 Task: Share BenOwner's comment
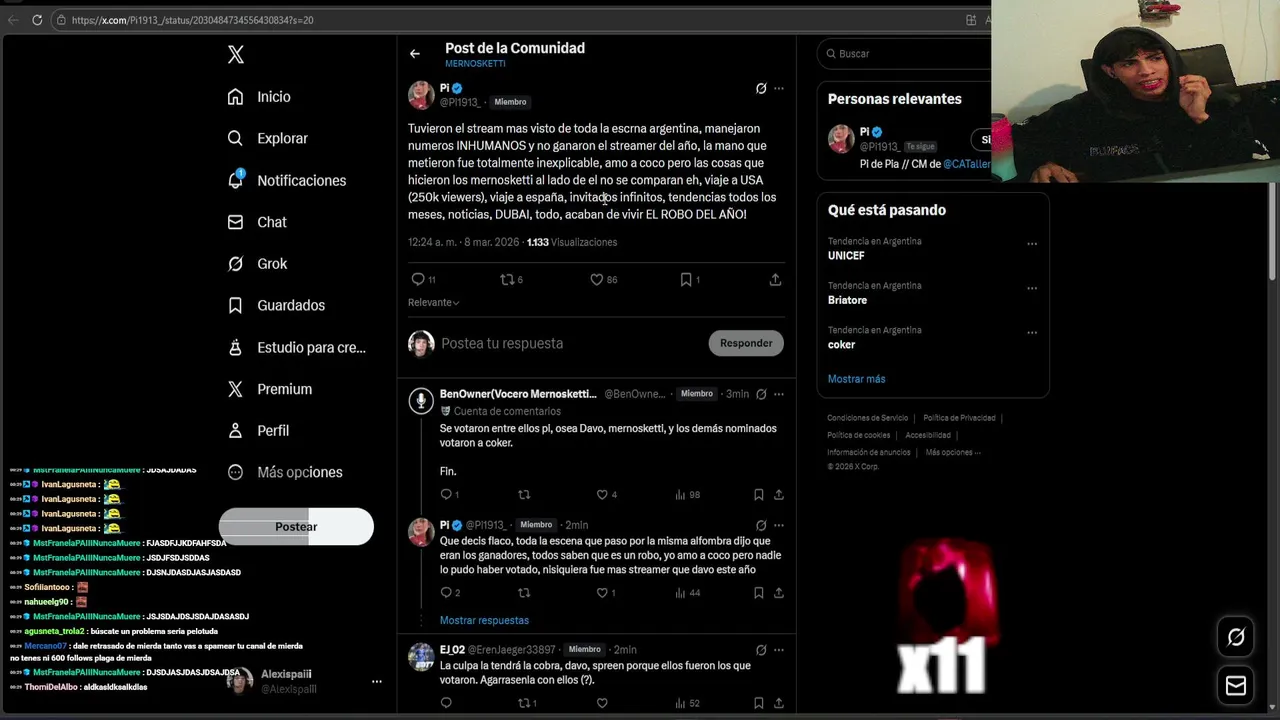click(x=779, y=495)
